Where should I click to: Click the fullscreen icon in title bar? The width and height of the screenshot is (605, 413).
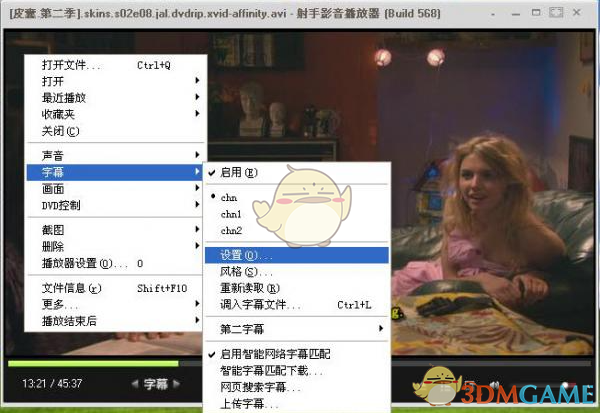tap(556, 12)
